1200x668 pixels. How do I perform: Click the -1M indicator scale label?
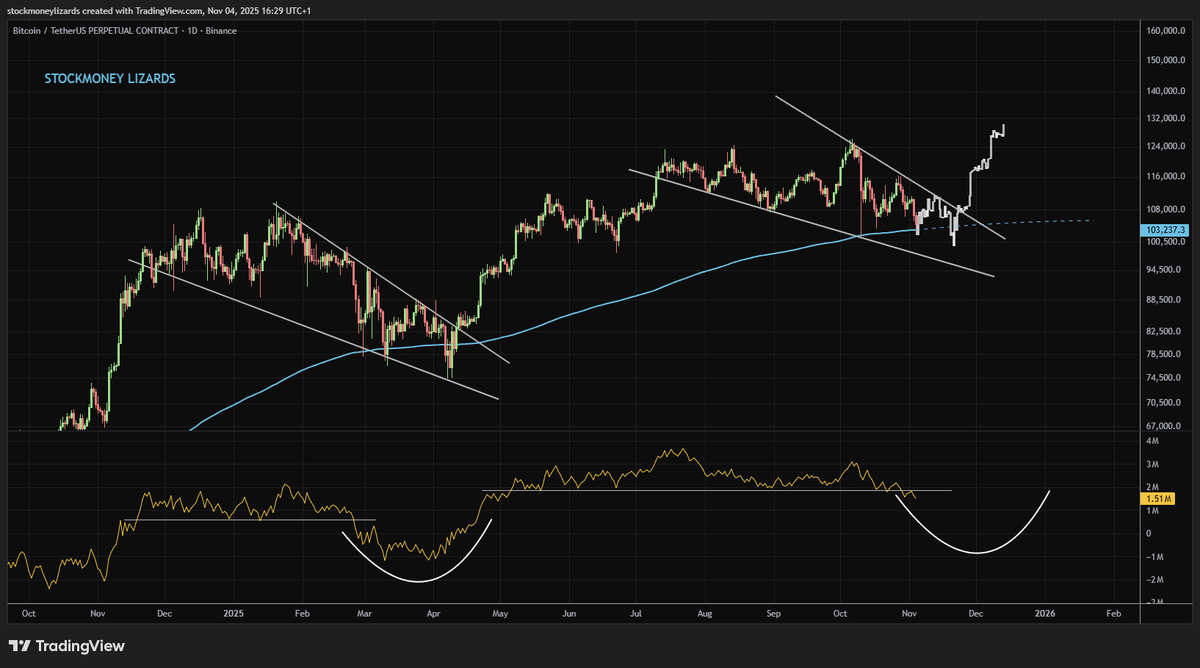(x=1153, y=557)
